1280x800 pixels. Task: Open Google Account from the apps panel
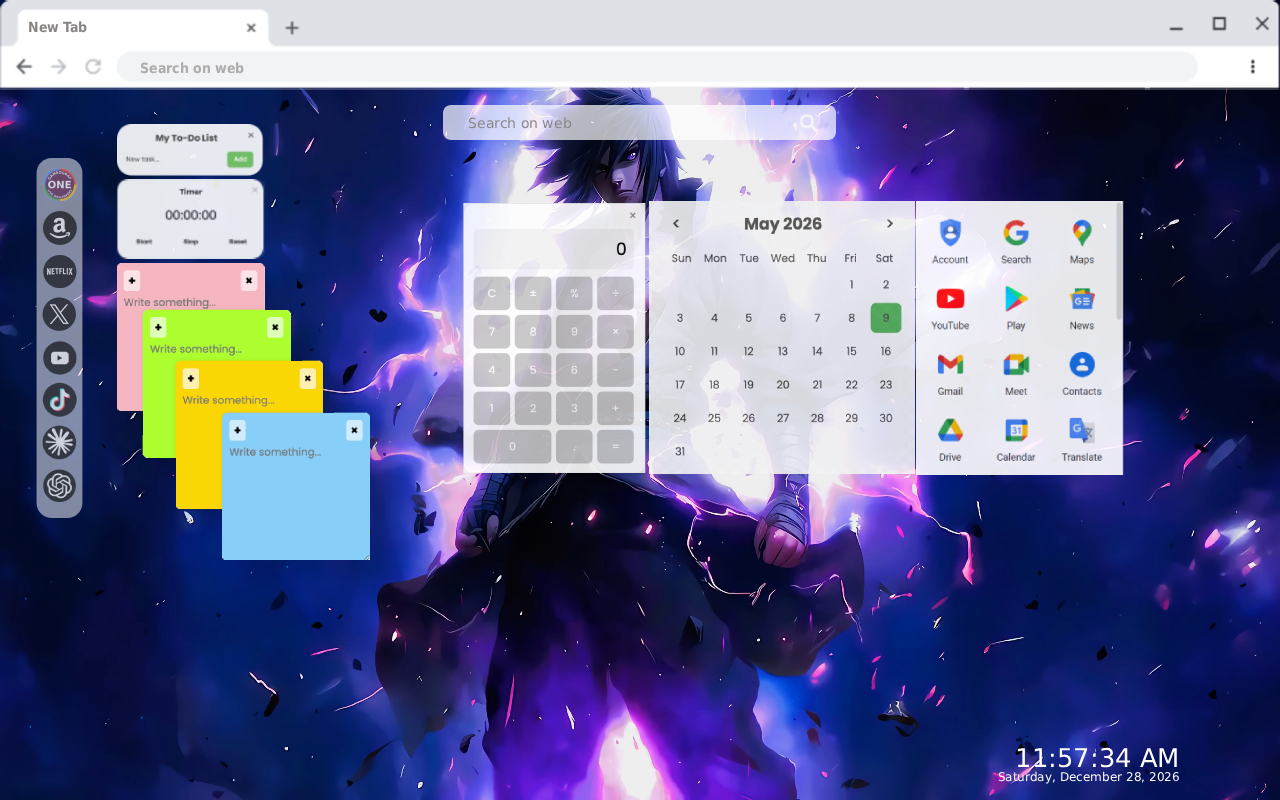coord(950,242)
